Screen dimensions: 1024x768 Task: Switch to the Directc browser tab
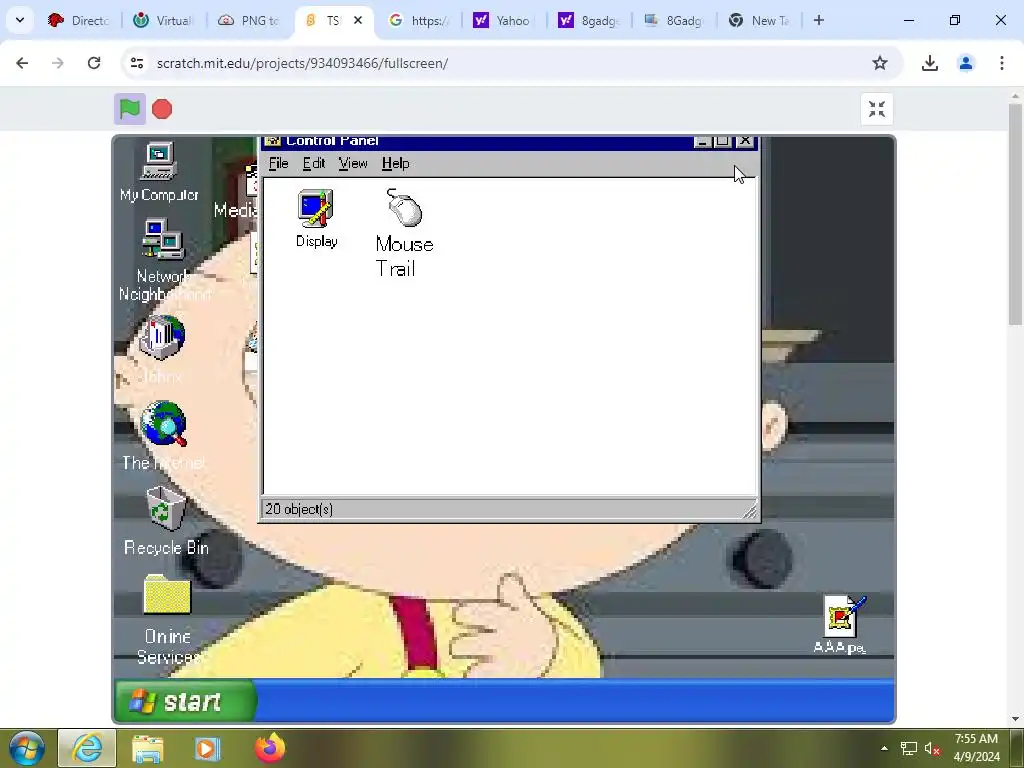pyautogui.click(x=80, y=20)
